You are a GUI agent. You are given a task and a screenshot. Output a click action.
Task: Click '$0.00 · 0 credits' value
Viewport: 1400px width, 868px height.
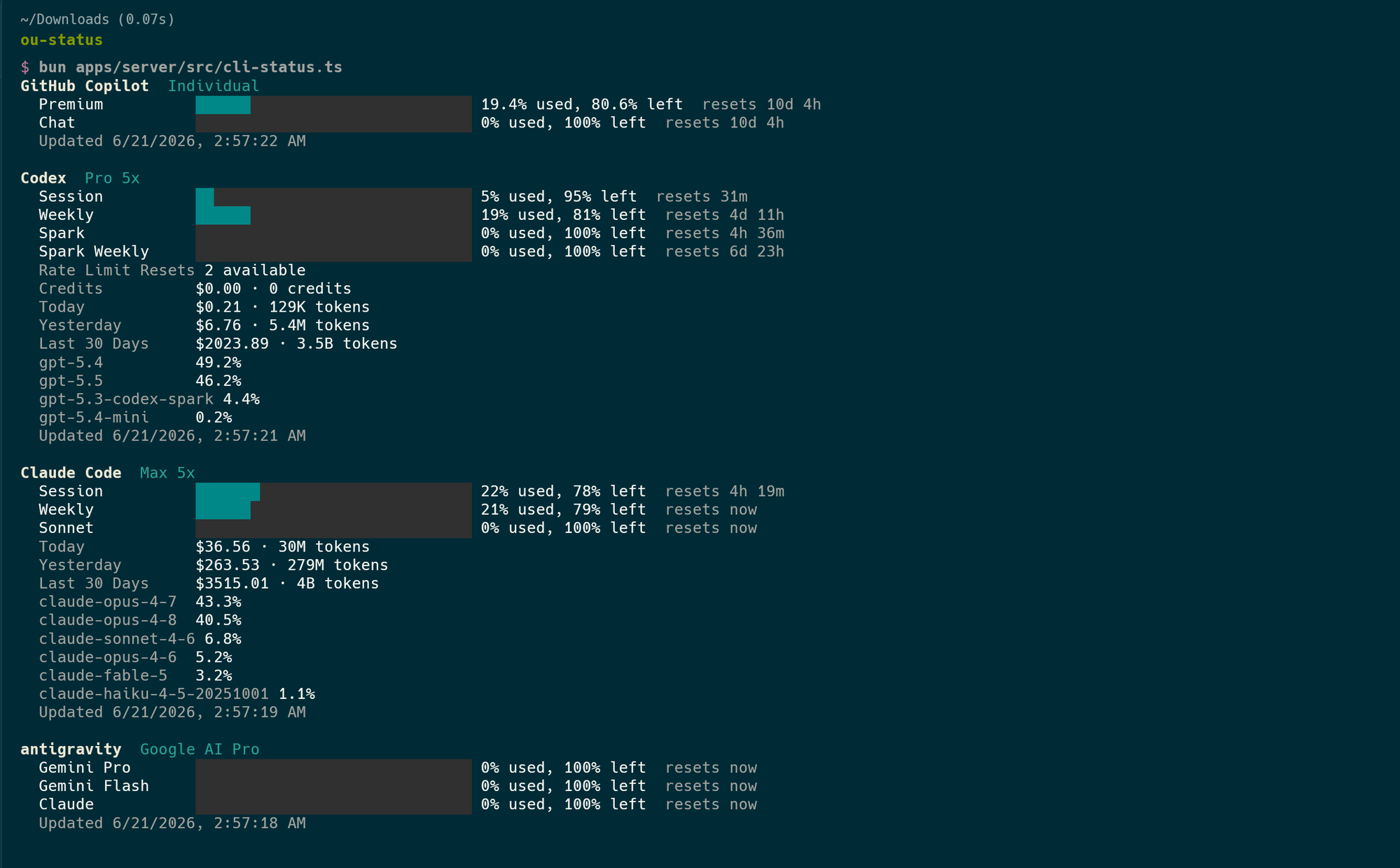(273, 289)
